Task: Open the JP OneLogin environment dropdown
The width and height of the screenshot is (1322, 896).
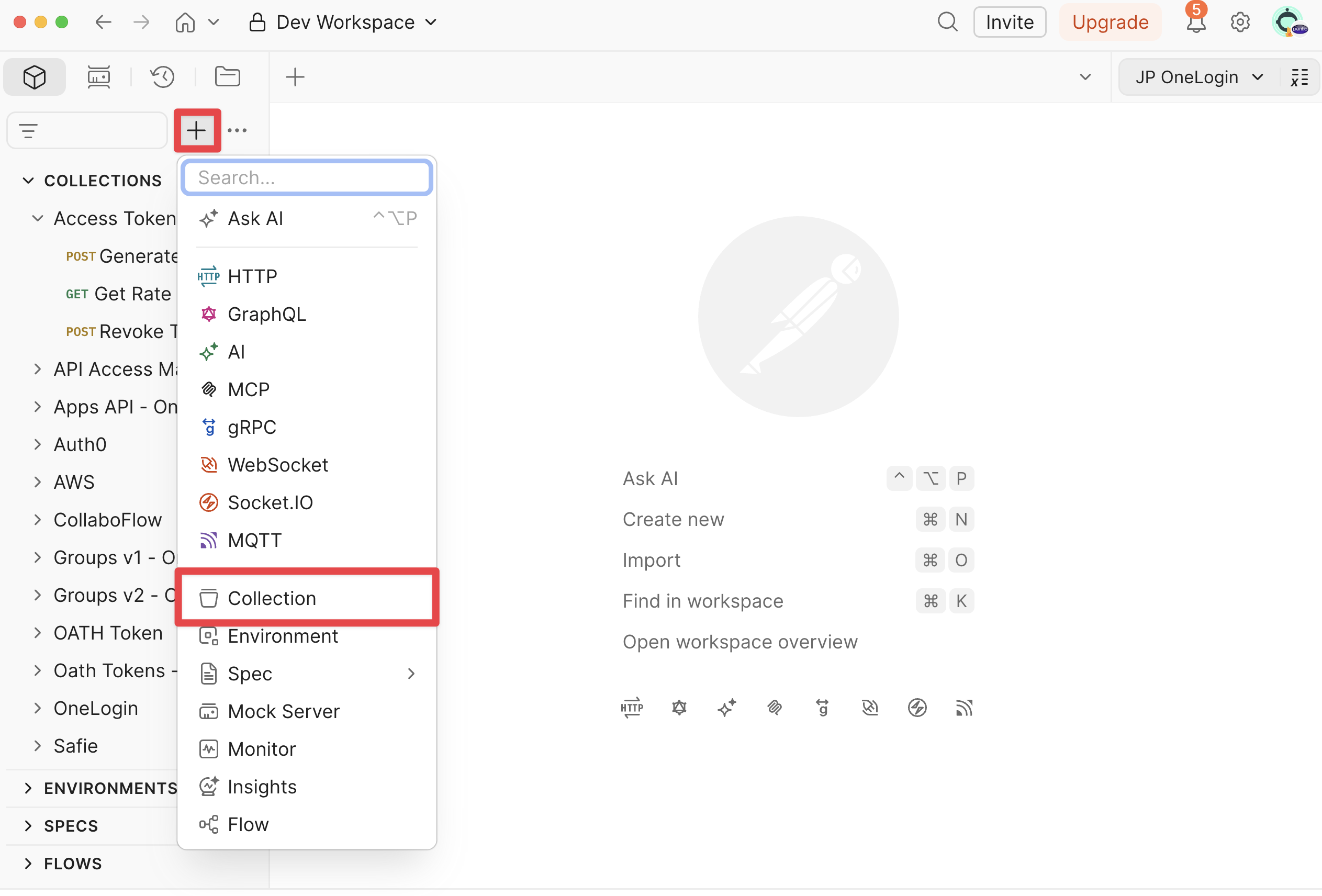Action: (1198, 77)
